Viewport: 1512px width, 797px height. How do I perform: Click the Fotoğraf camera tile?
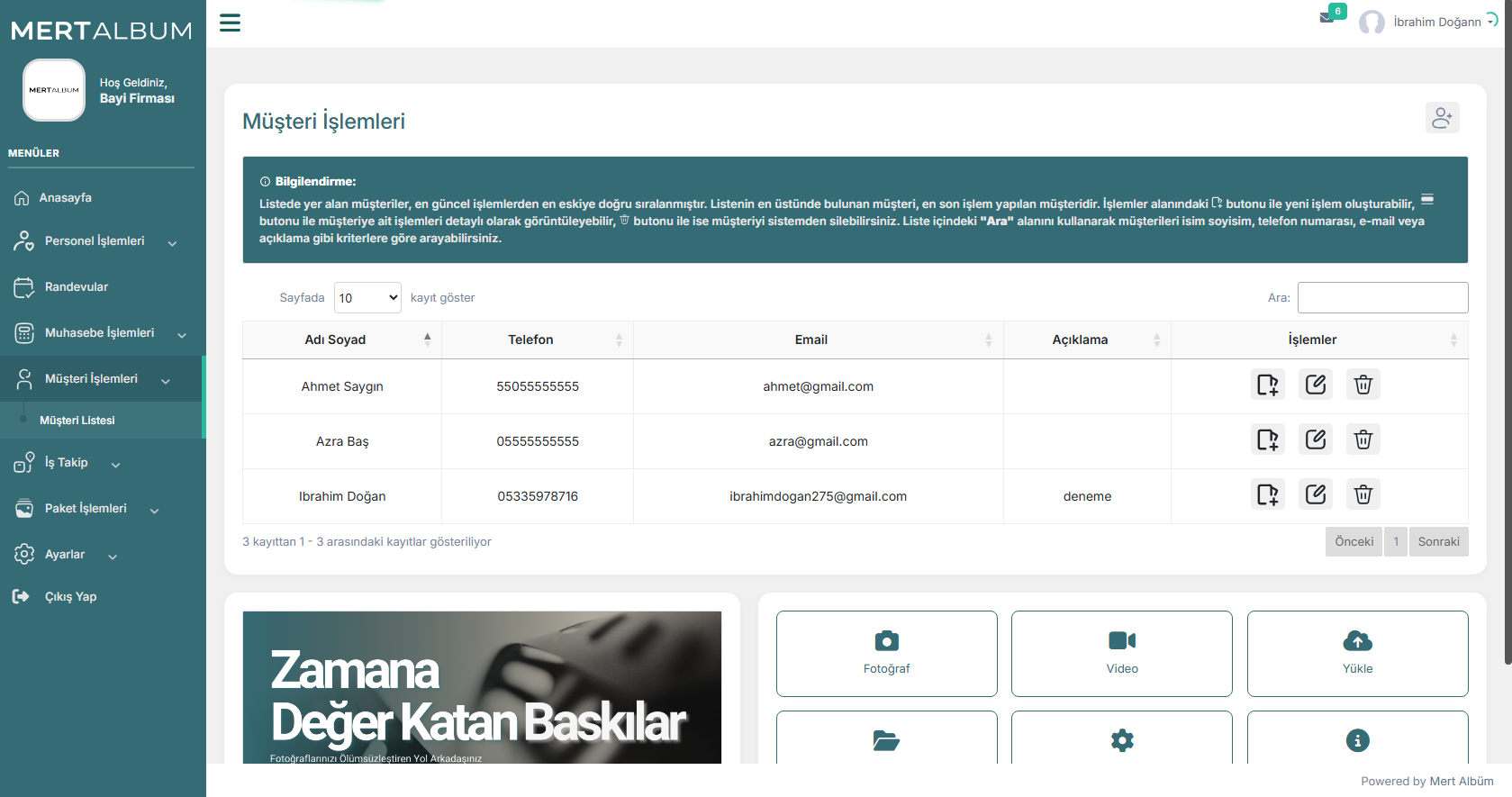coord(886,653)
